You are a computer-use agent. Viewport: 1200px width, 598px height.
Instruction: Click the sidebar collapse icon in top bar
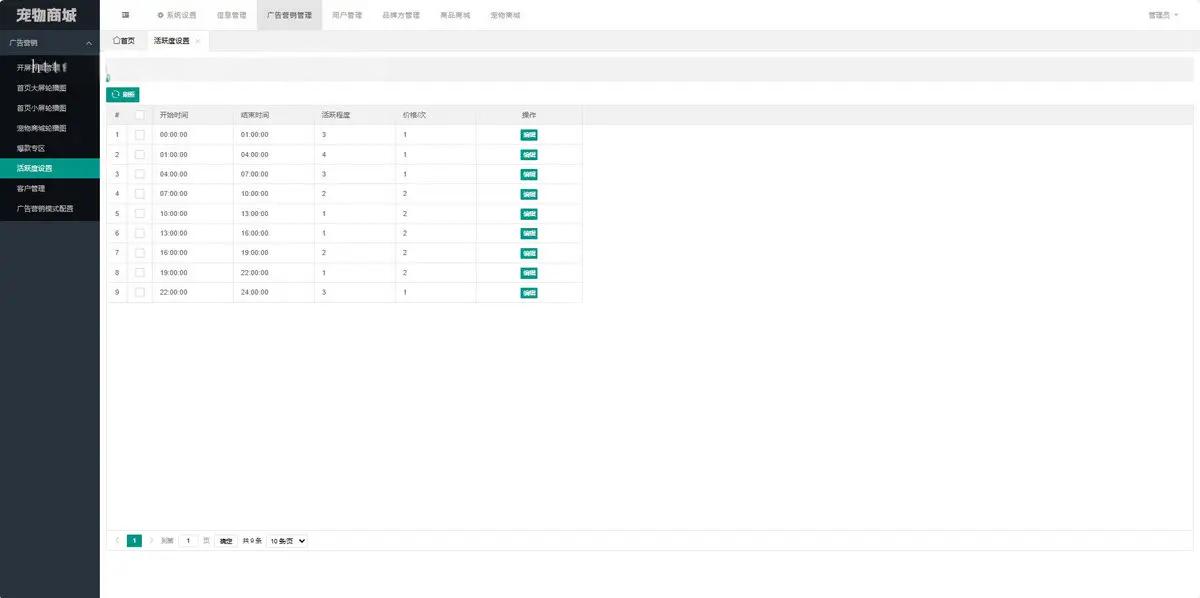125,15
